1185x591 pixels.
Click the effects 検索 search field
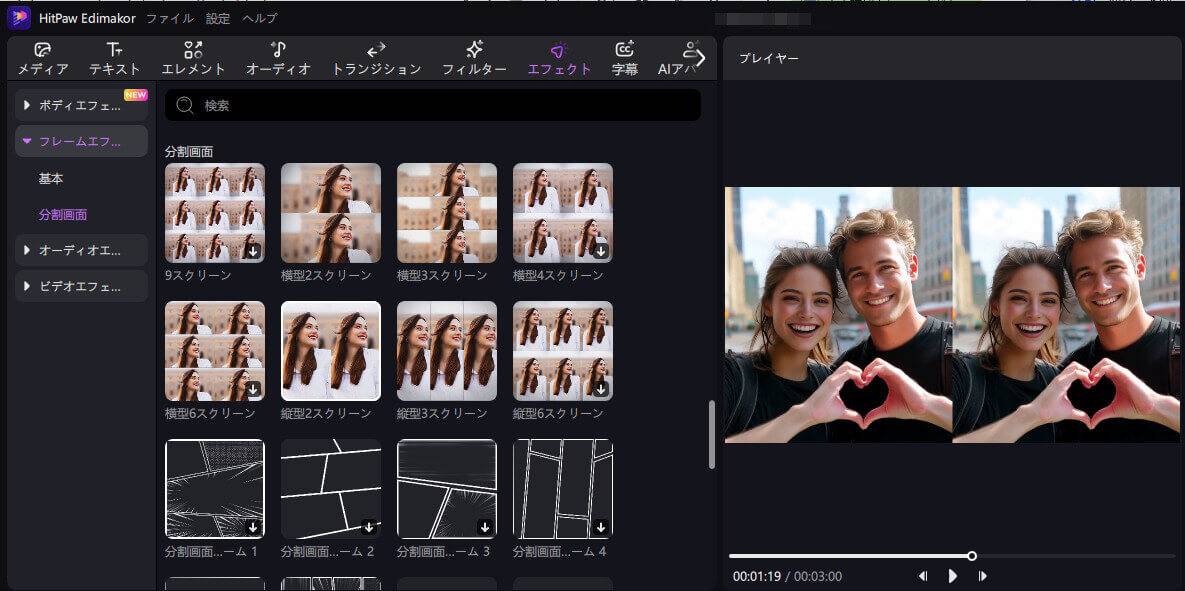tap(432, 105)
